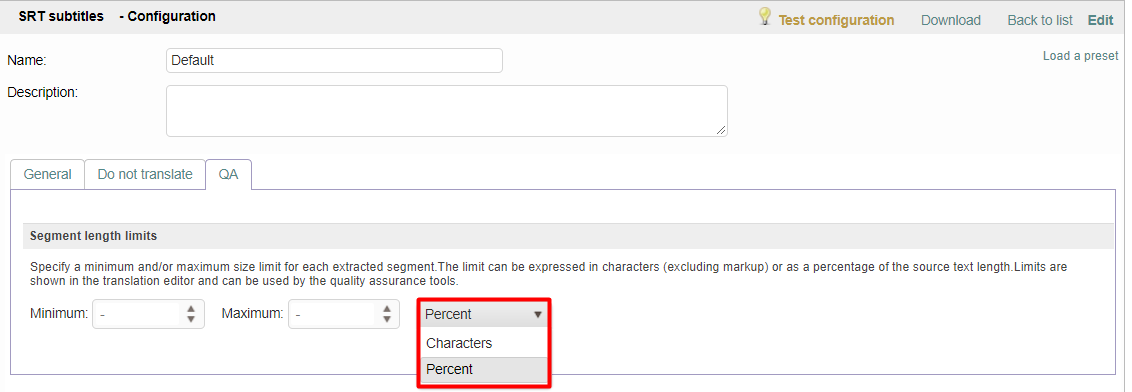
Task: Click the Download link
Action: click(950, 20)
